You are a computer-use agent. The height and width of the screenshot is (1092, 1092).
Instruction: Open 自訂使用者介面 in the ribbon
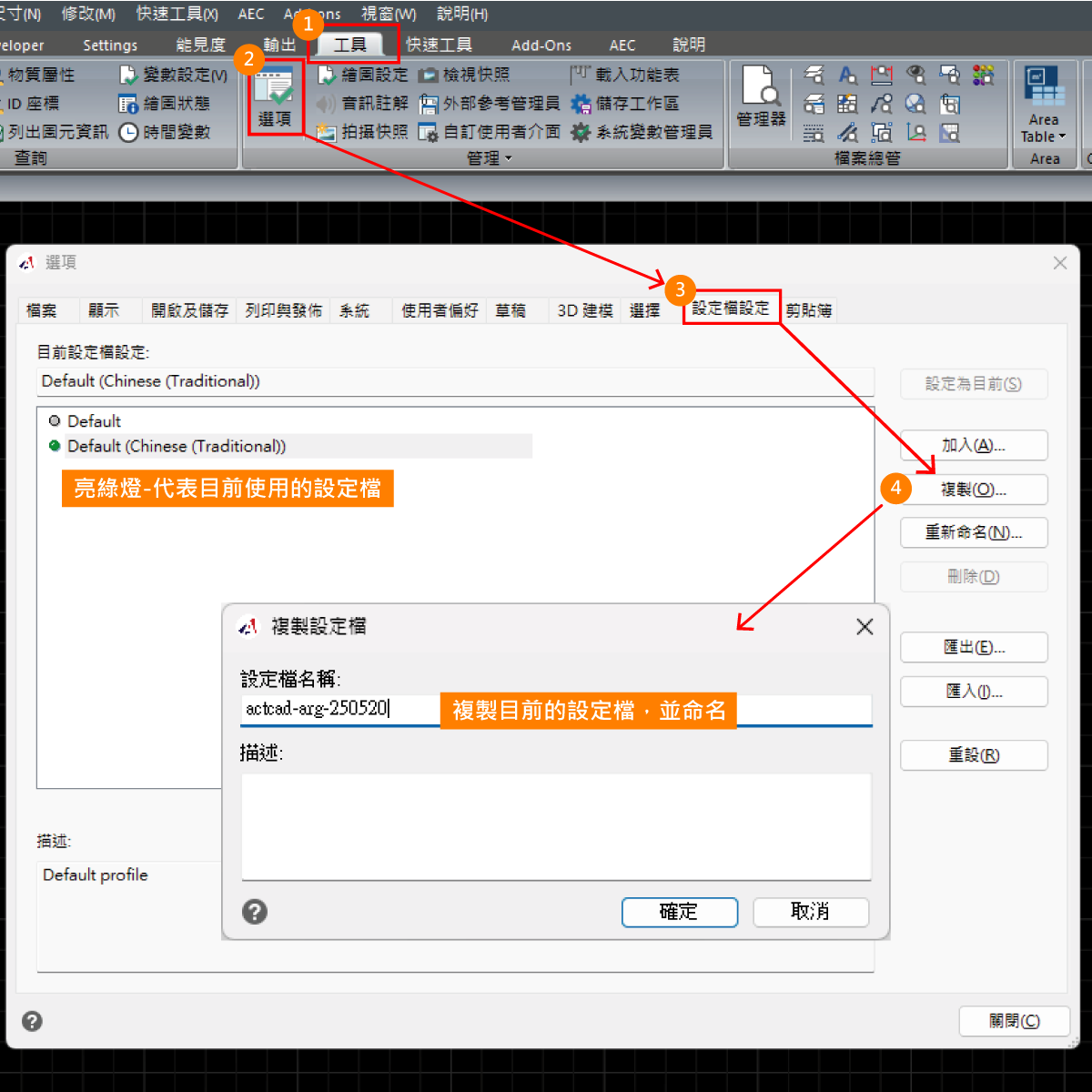[489, 132]
